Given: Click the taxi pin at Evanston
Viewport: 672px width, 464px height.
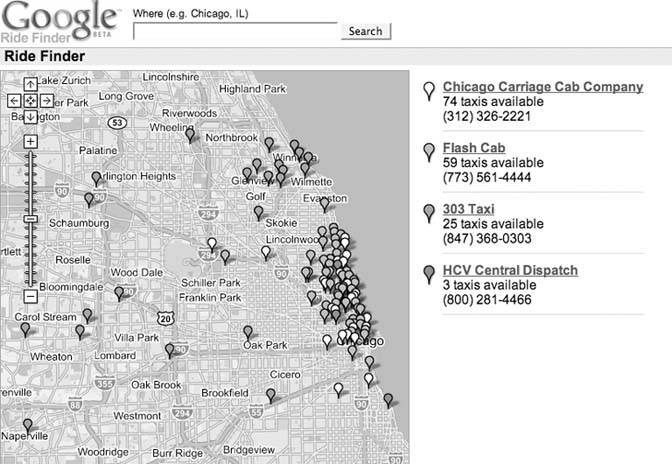Looking at the screenshot, I should pyautogui.click(x=325, y=205).
